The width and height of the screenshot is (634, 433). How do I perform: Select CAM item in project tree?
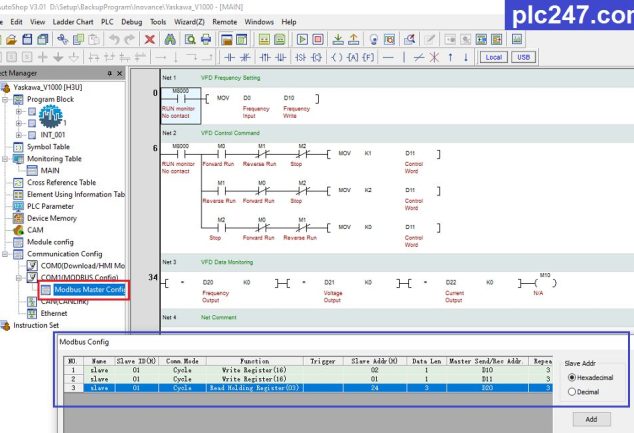click(x=35, y=230)
